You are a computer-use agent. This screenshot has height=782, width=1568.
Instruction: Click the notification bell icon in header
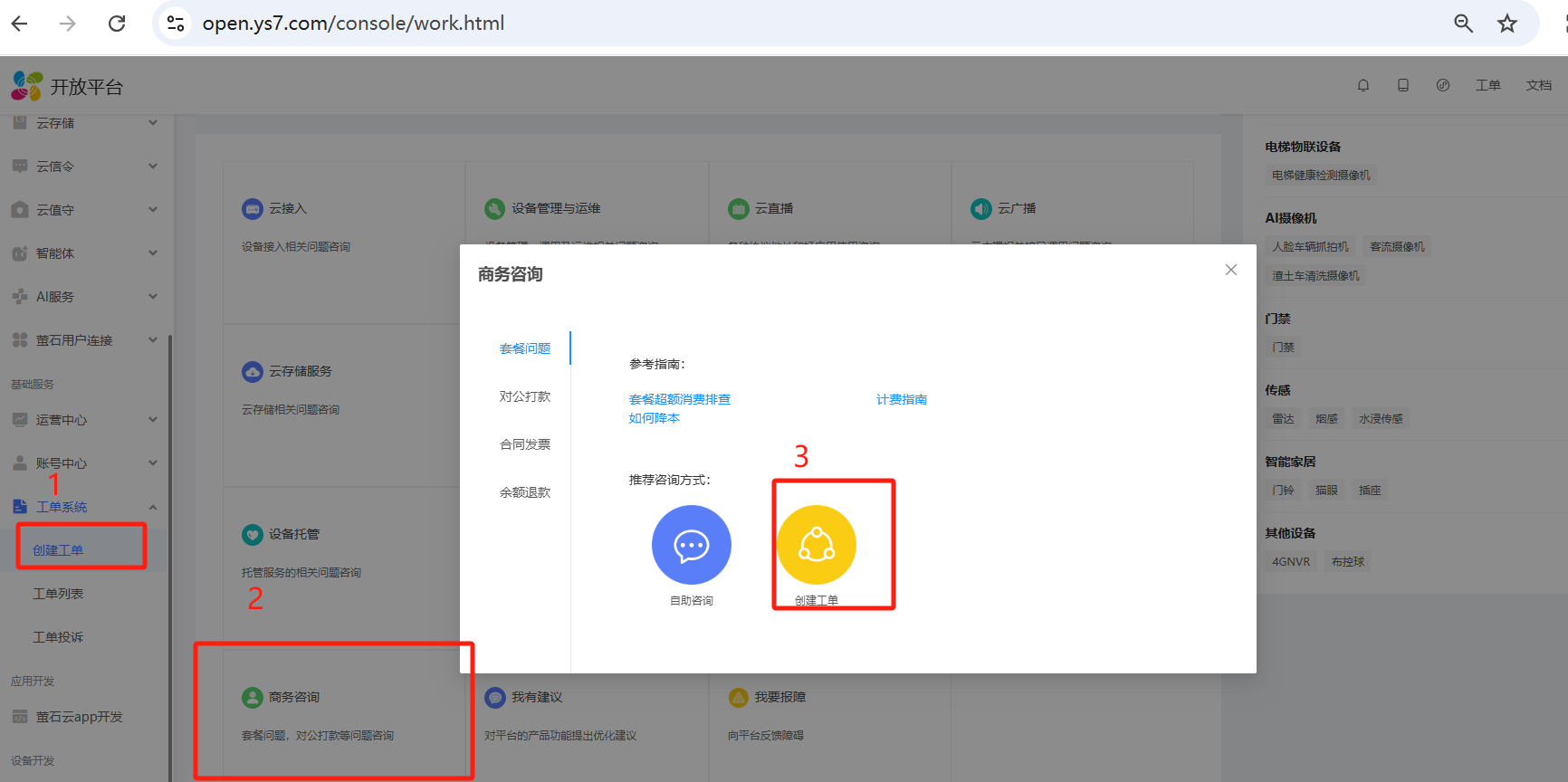coord(1362,85)
